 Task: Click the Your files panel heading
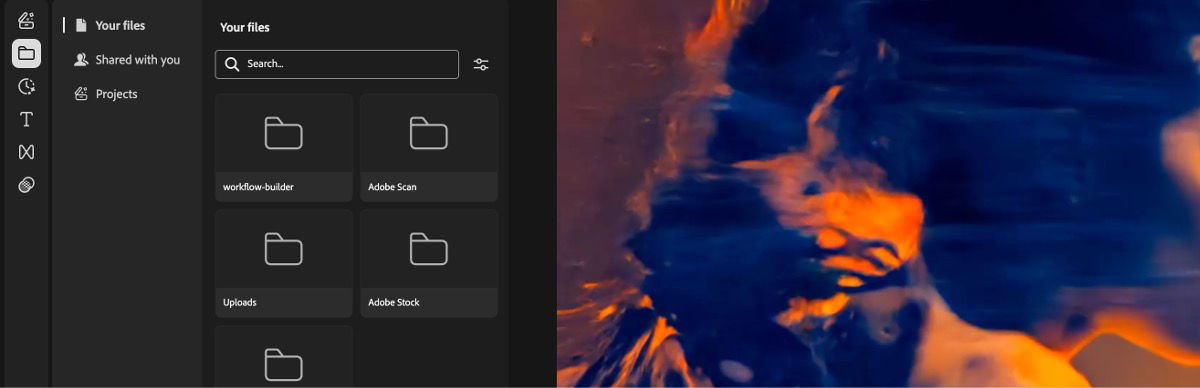click(245, 28)
